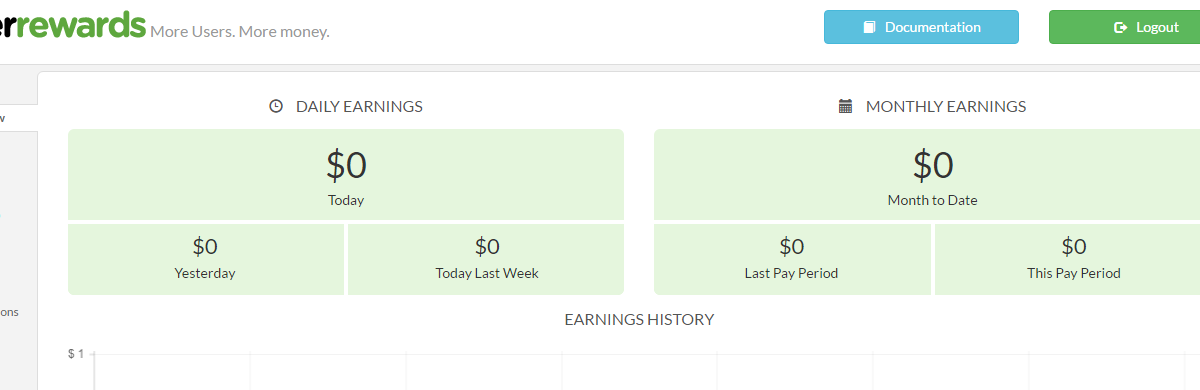This screenshot has width=1200, height=390.
Task: Log out using the Logout button
Action: tap(1124, 27)
